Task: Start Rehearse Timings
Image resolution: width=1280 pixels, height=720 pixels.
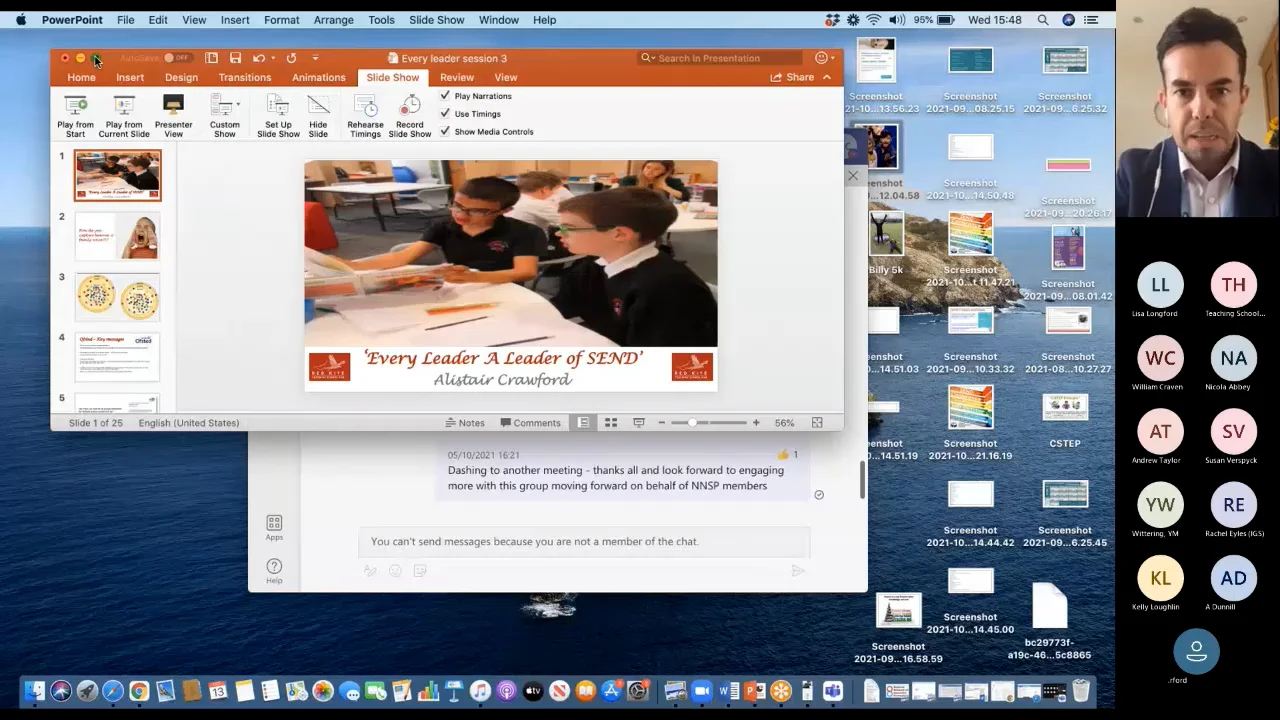Action: (365, 106)
